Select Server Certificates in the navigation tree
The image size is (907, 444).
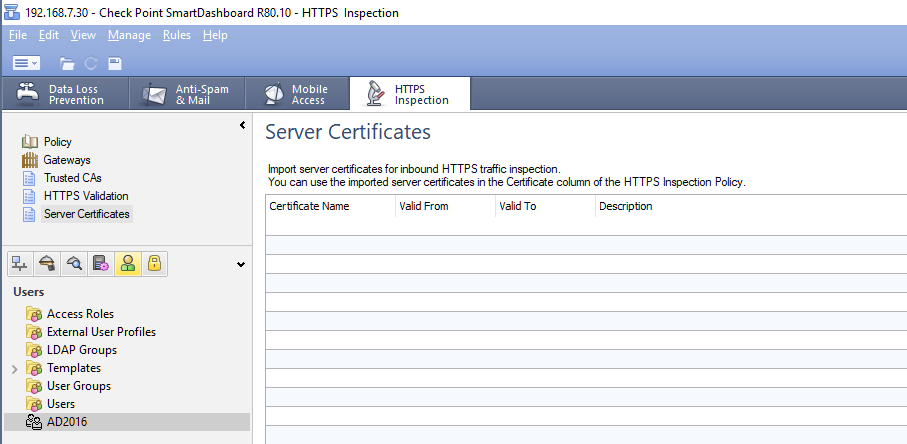(x=87, y=214)
